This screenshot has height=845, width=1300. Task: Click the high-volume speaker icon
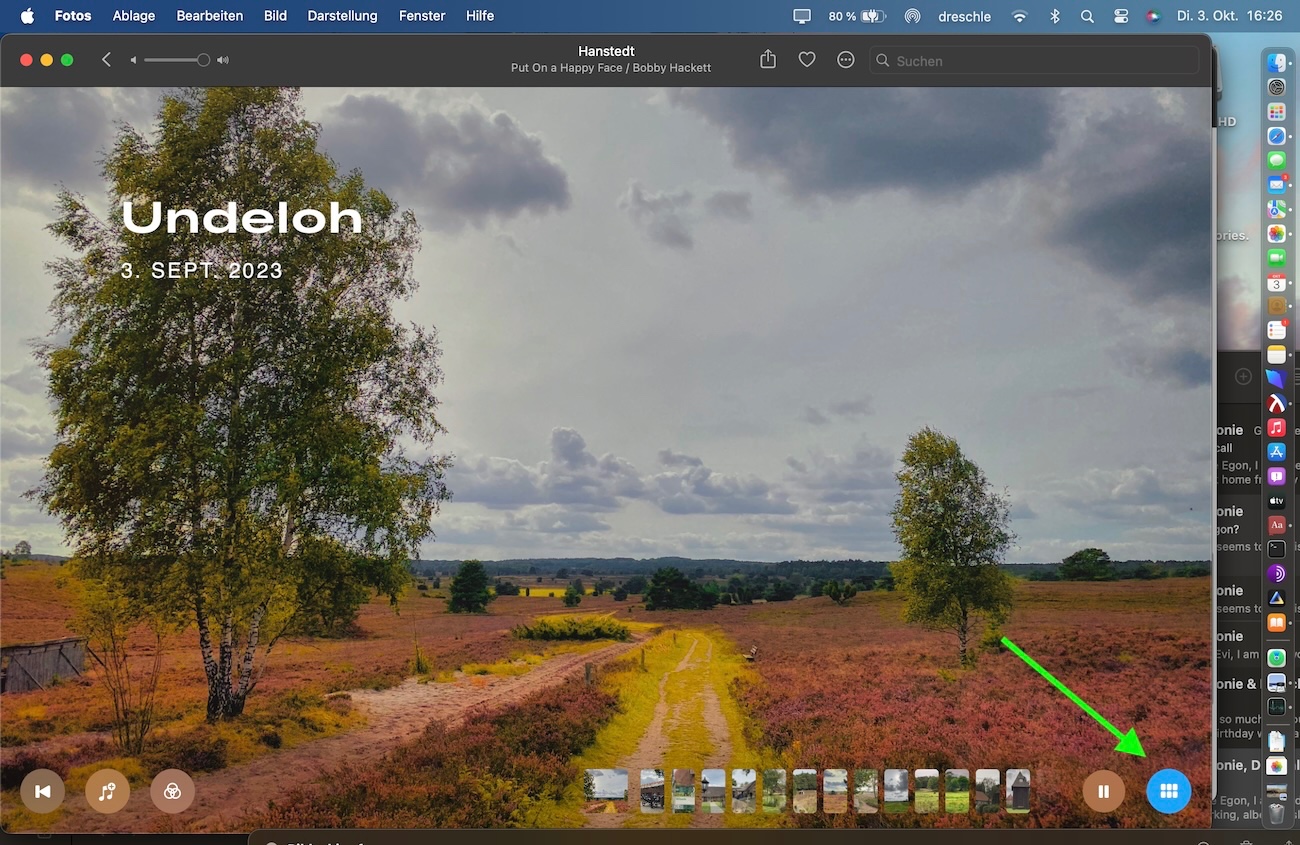tap(223, 60)
